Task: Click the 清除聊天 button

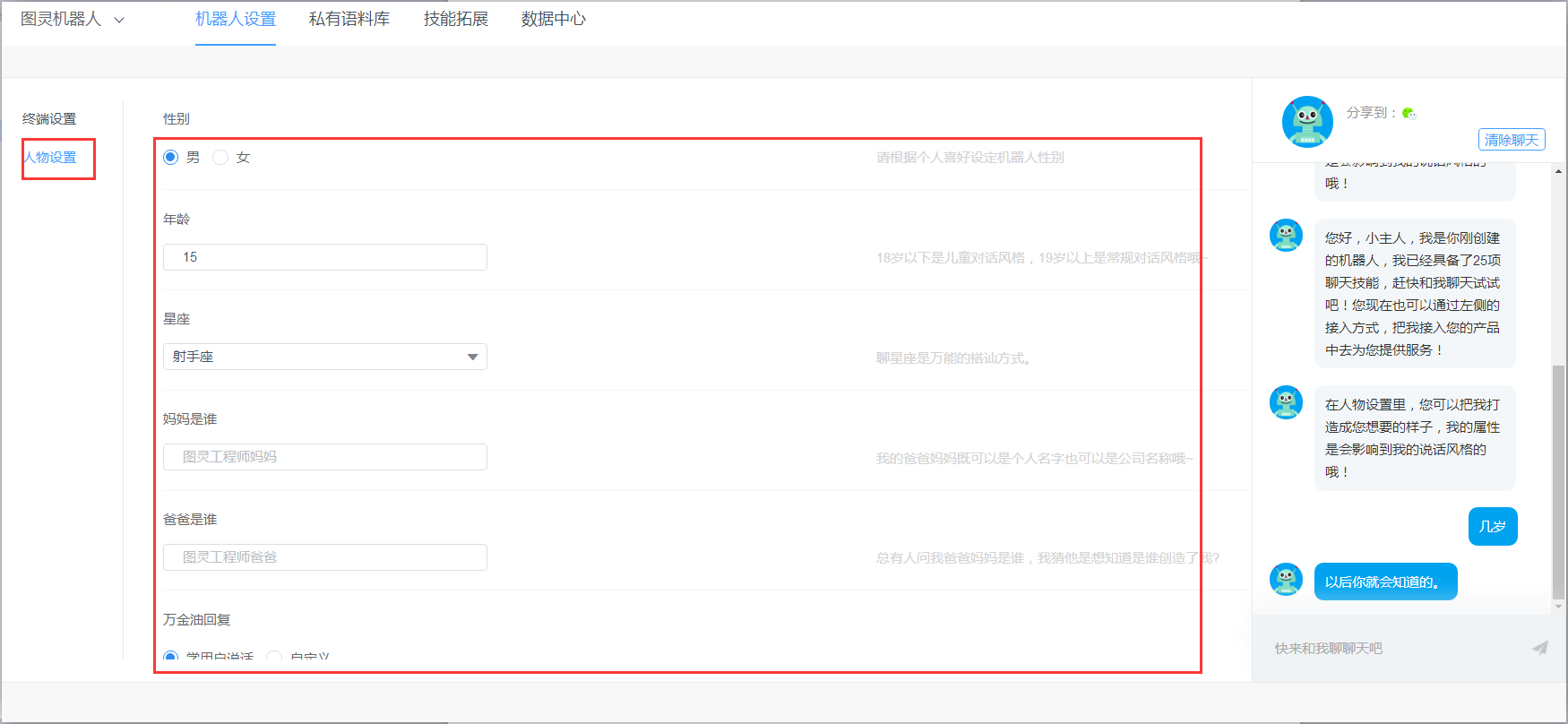Action: coord(1511,140)
